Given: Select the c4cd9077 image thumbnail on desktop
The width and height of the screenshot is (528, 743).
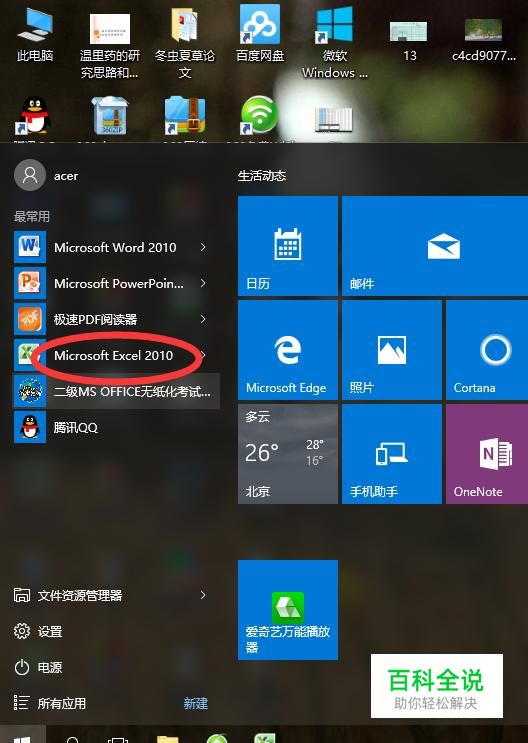Looking at the screenshot, I should click(483, 39).
